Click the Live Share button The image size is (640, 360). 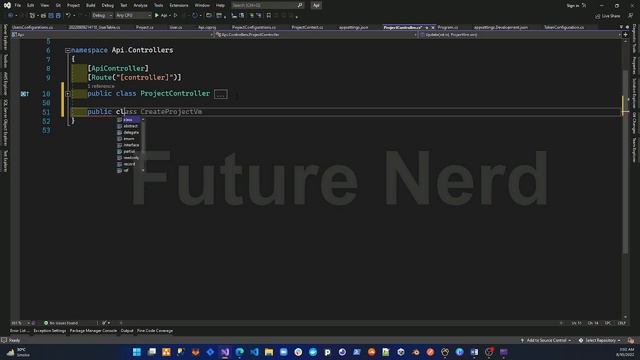[x=608, y=16]
